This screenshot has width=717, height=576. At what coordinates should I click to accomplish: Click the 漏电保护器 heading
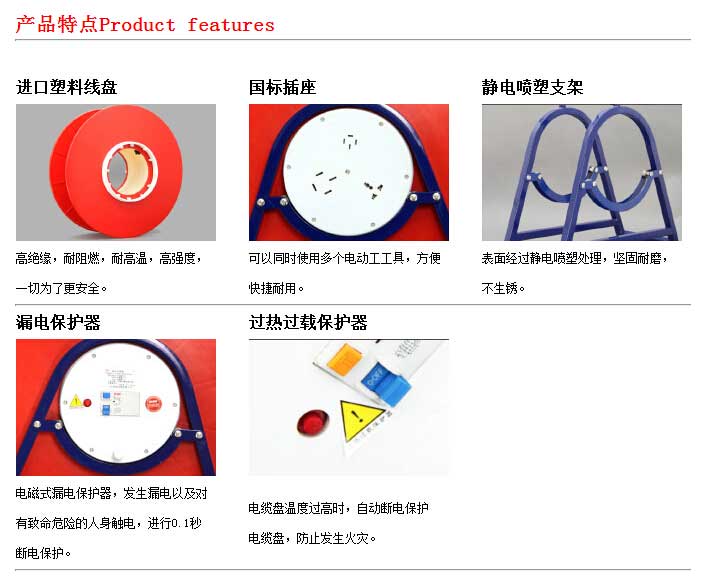click(58, 322)
